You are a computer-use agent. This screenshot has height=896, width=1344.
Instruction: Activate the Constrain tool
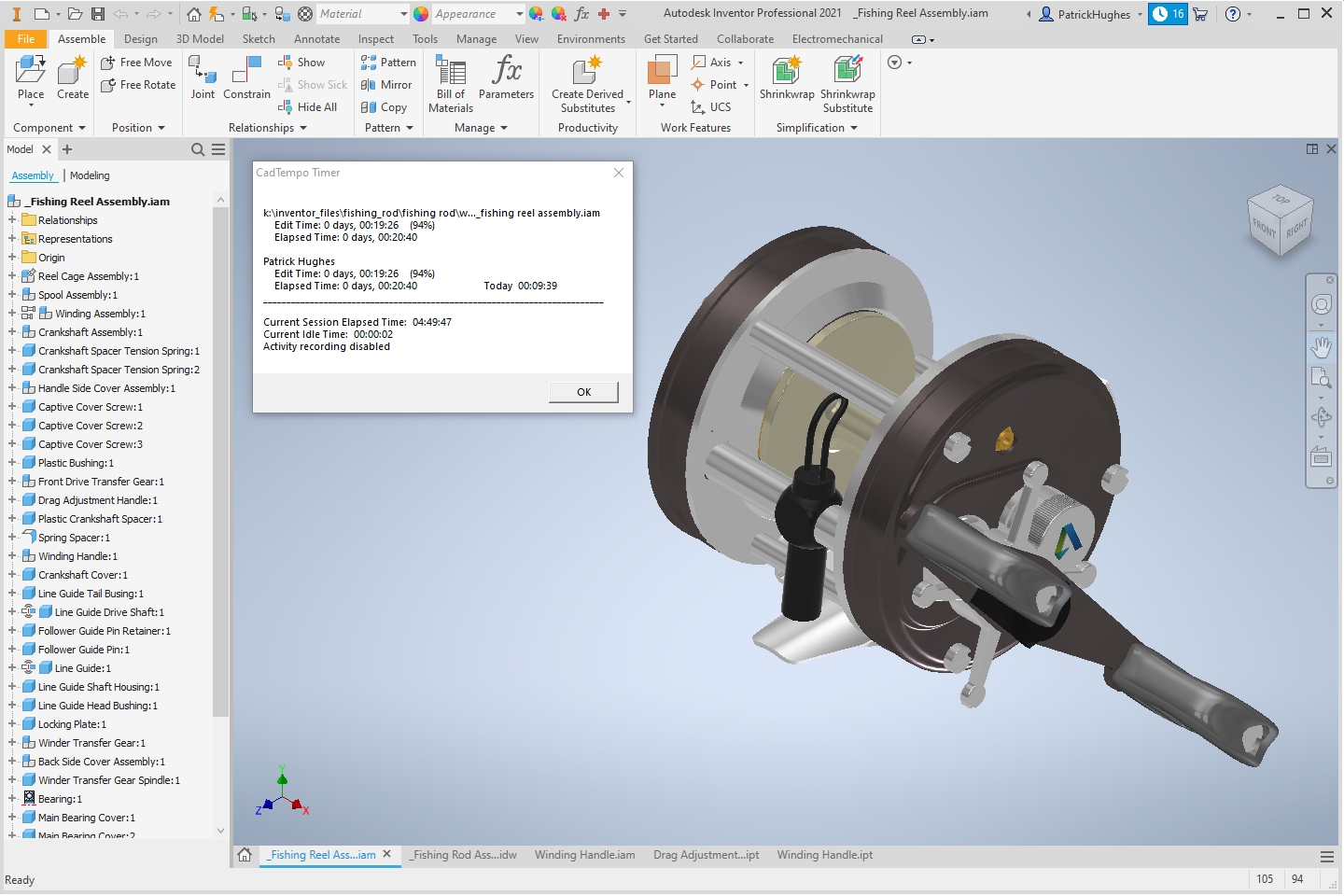click(246, 78)
